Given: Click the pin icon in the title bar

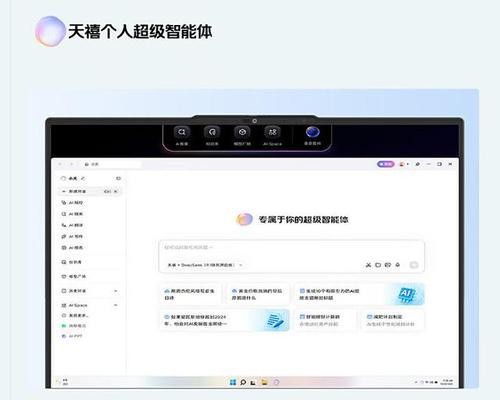Looking at the screenshot, I should [417, 164].
